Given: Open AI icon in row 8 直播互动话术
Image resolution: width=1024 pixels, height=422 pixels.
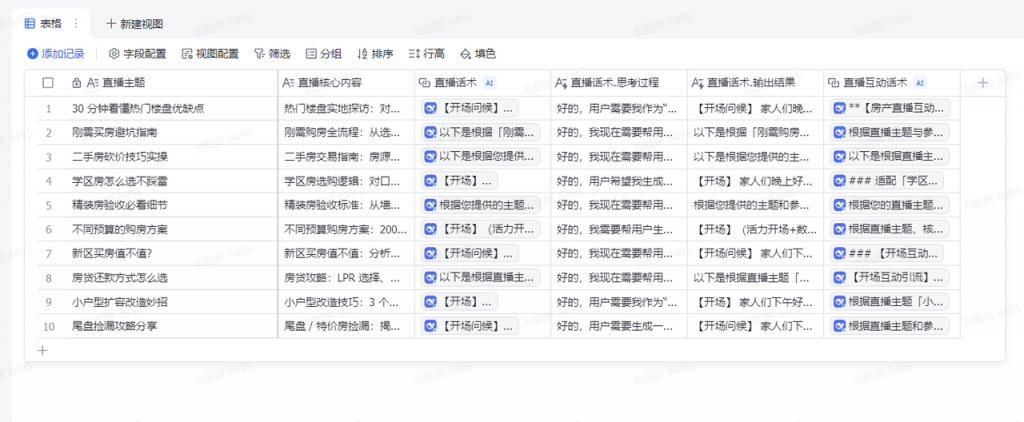Looking at the screenshot, I should 840,278.
